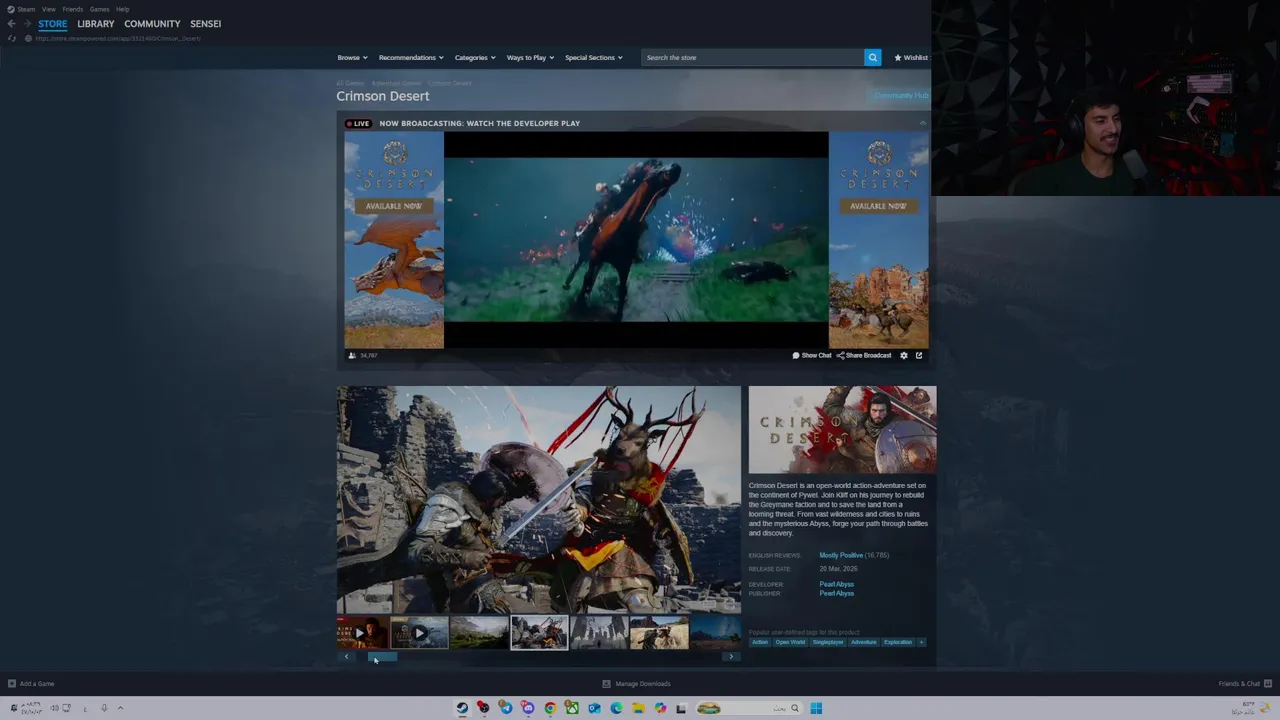Expand the Recommendations dropdown
The height and width of the screenshot is (720, 1280).
[x=410, y=57]
